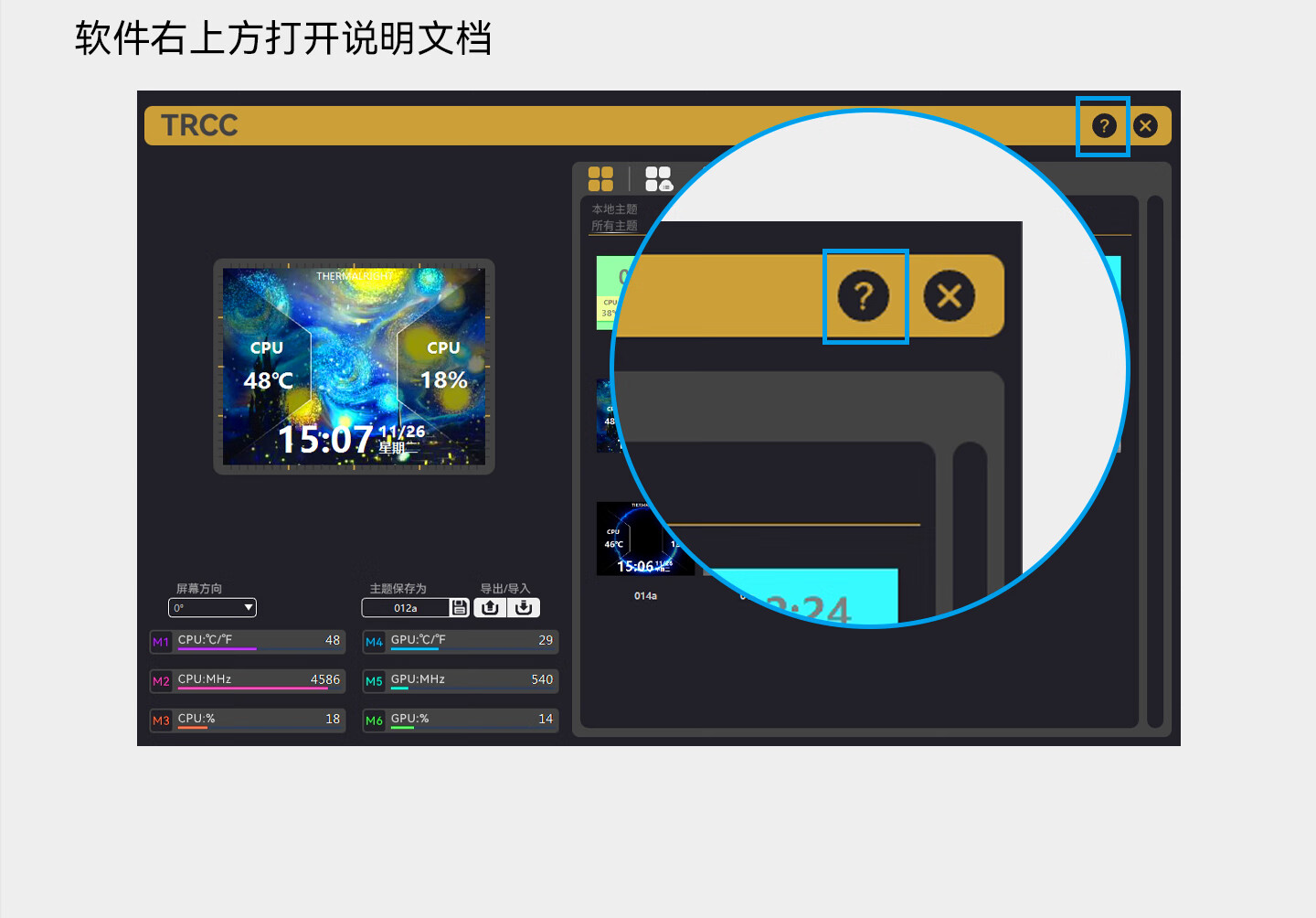Screen dimensions: 1316x918
Task: Click the theme name field showing 012a
Action: pyautogui.click(x=406, y=608)
